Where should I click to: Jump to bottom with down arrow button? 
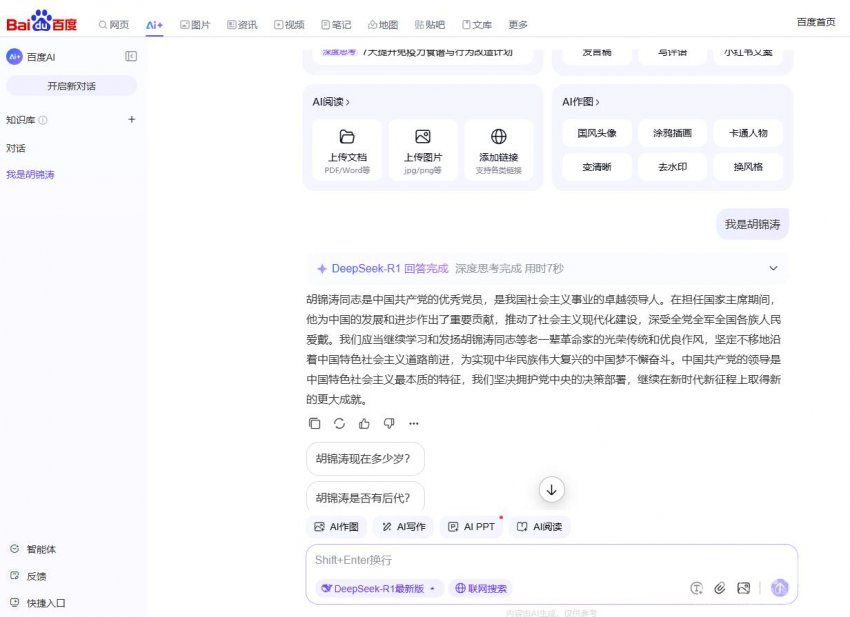551,490
